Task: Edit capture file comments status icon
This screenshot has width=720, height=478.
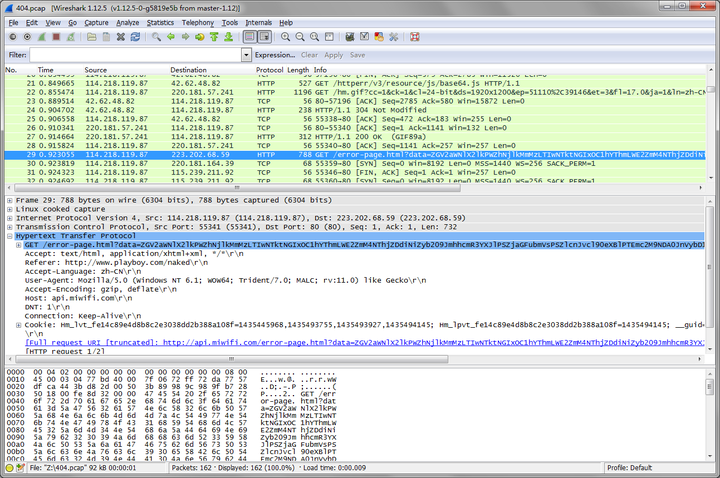Action: [20, 468]
